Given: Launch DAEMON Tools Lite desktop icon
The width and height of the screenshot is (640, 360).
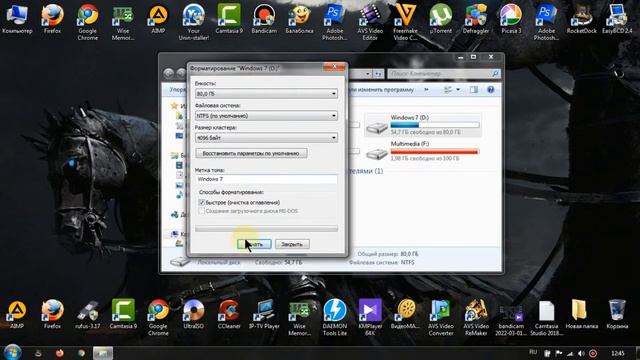Looking at the screenshot, I should [x=335, y=318].
